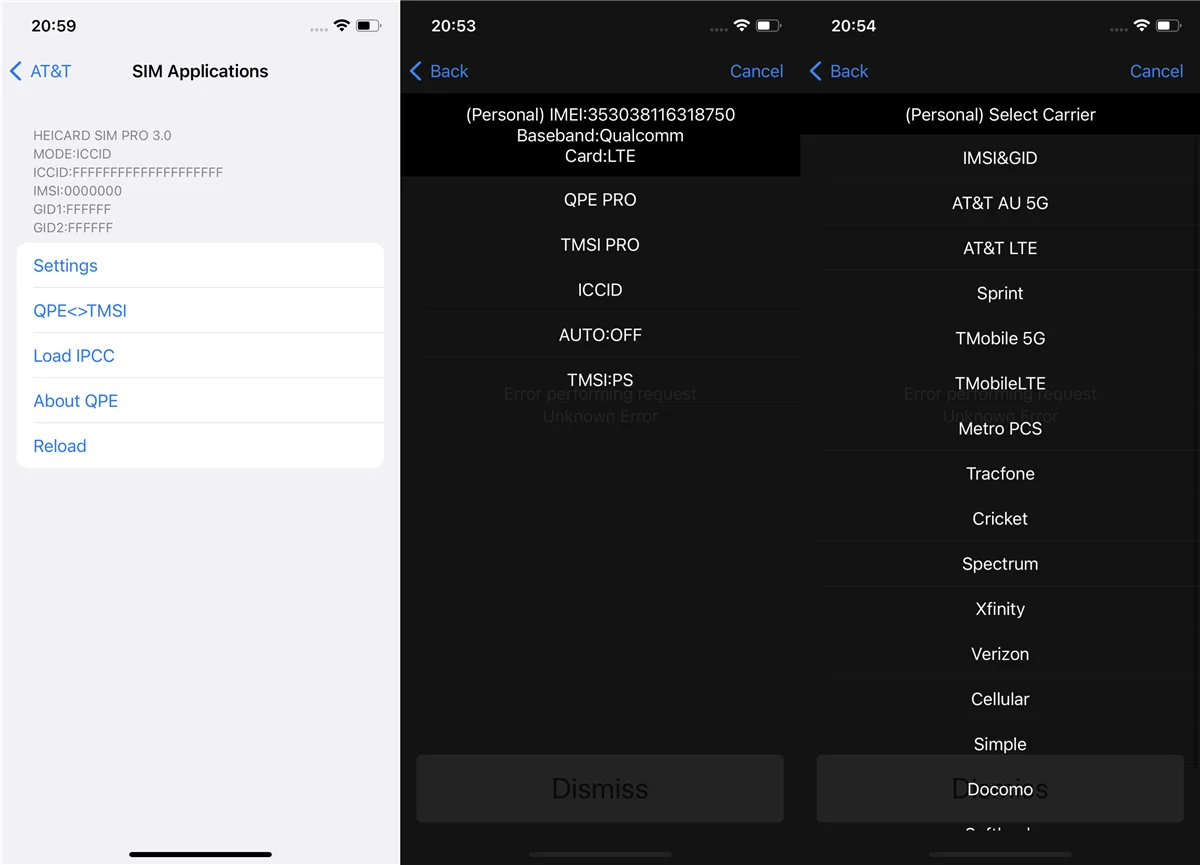The width and height of the screenshot is (1200, 865).
Task: Select TMSI PRO mode
Action: coord(600,245)
